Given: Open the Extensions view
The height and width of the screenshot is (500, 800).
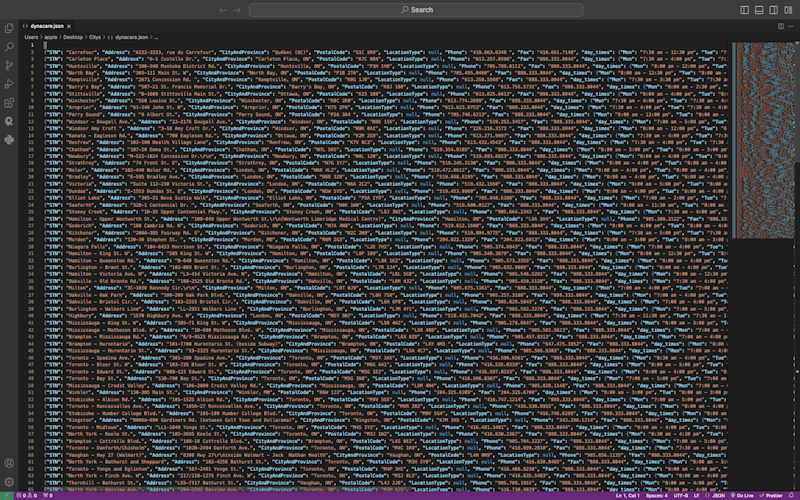Looking at the screenshot, I should (x=9, y=103).
